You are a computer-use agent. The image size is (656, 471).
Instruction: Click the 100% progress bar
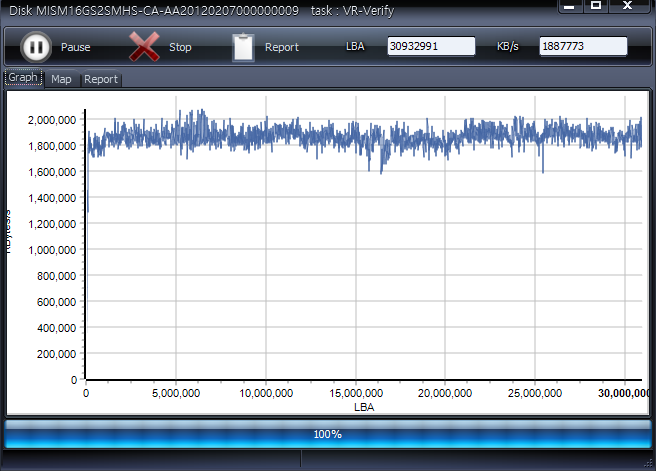327,435
